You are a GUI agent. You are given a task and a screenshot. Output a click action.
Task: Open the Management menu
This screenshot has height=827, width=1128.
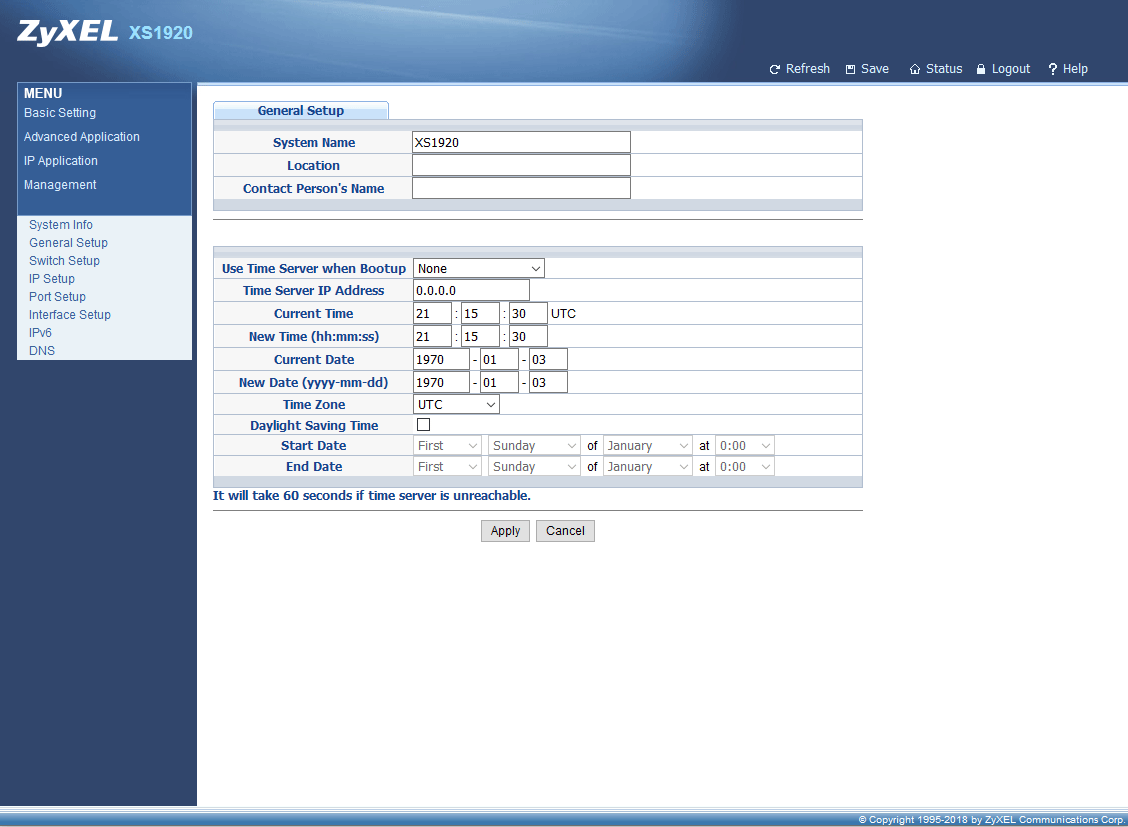[x=60, y=185]
